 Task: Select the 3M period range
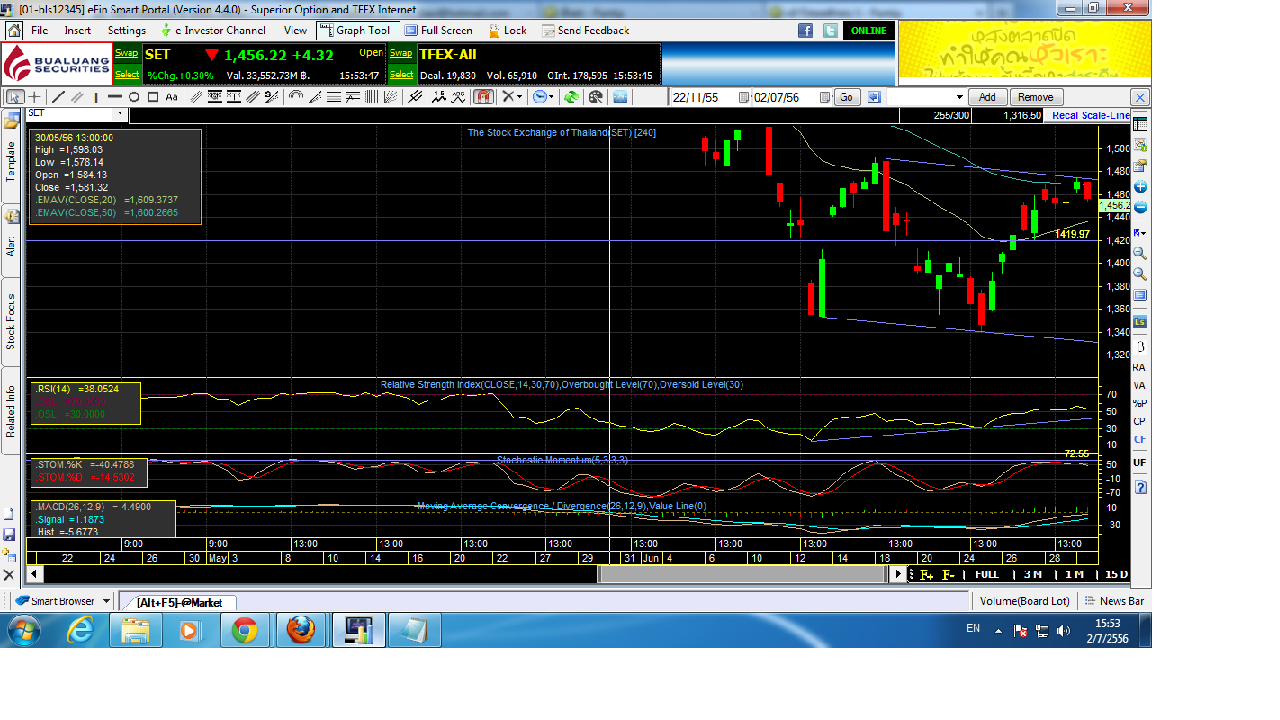coord(1032,574)
